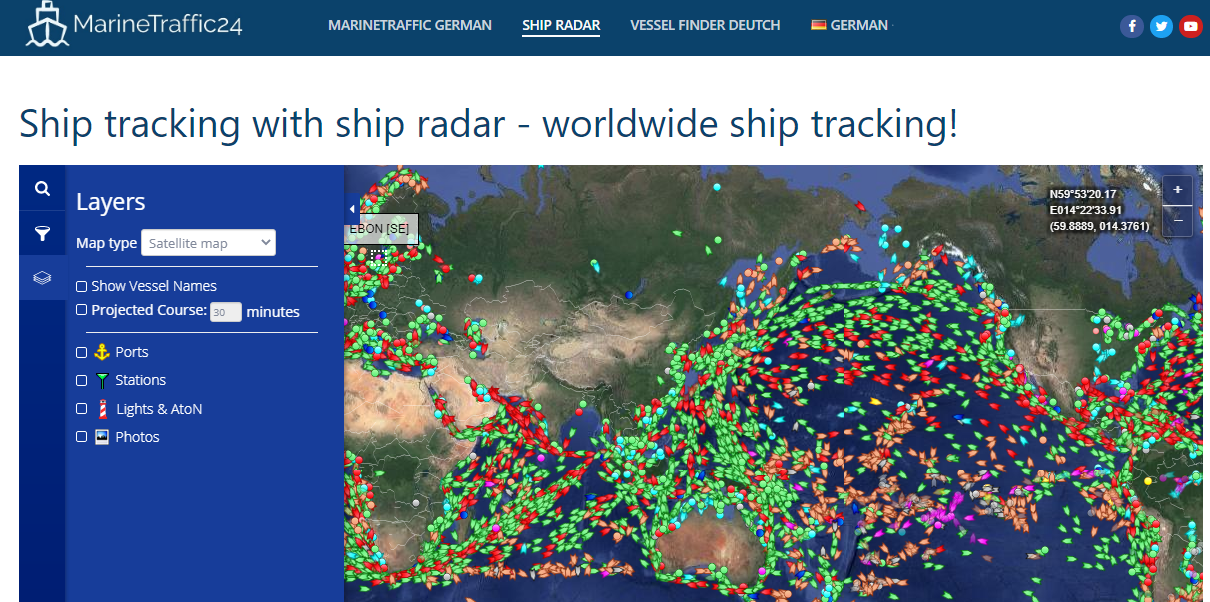Image resolution: width=1210 pixels, height=602 pixels.
Task: Zoom out the map with minus button
Action: tap(1178, 219)
